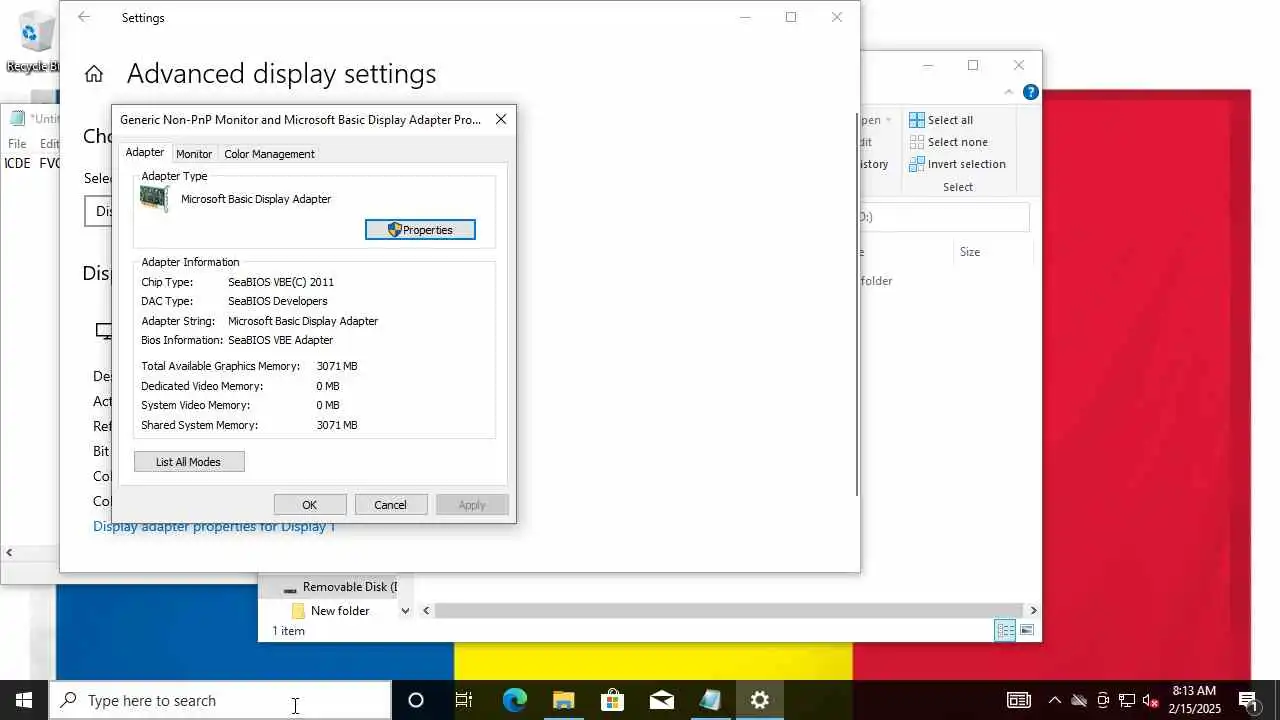Screen dimensions: 1280x720
Task: Select New folder in navigation tree
Action: coord(331,611)
